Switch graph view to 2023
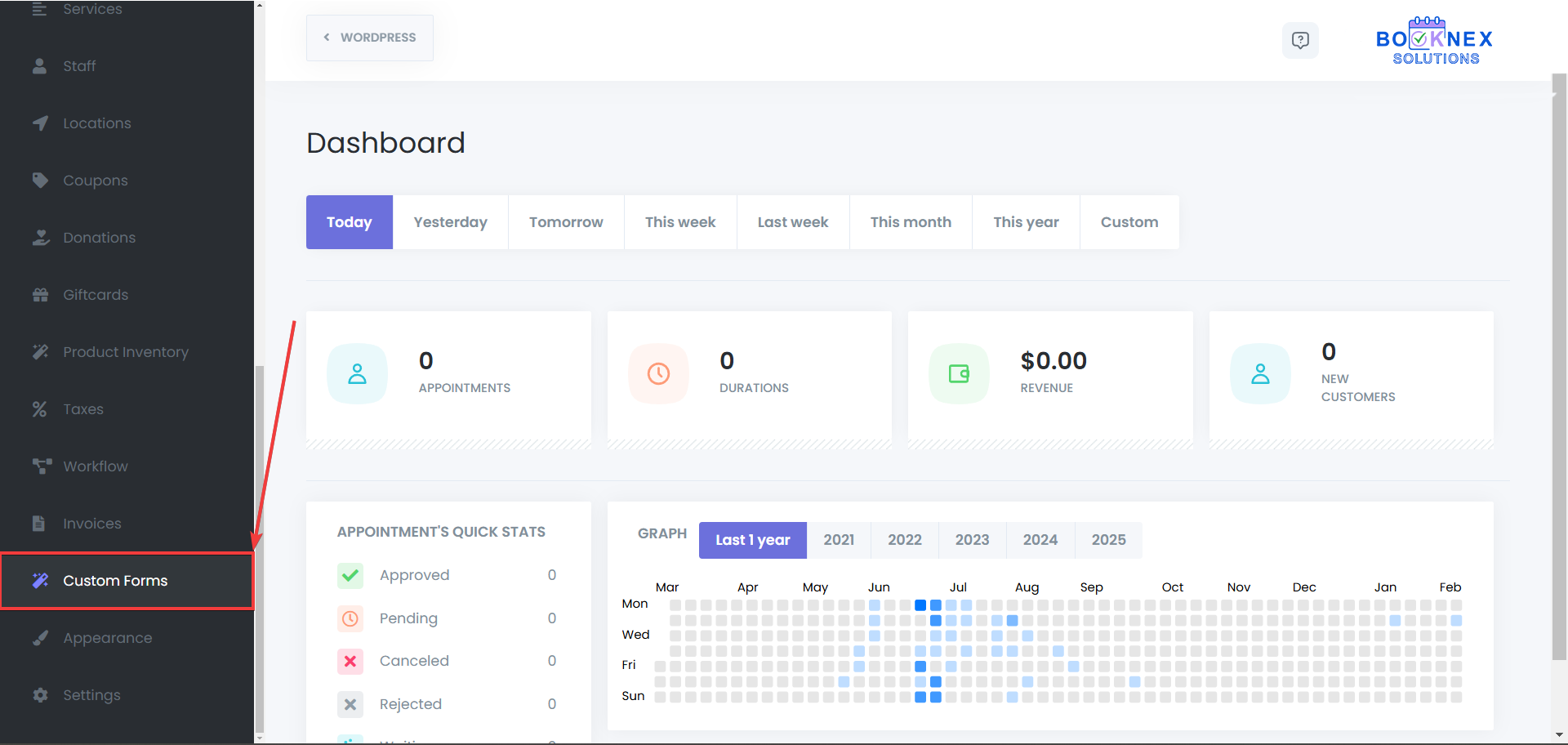Viewport: 1568px width, 745px height. click(972, 540)
